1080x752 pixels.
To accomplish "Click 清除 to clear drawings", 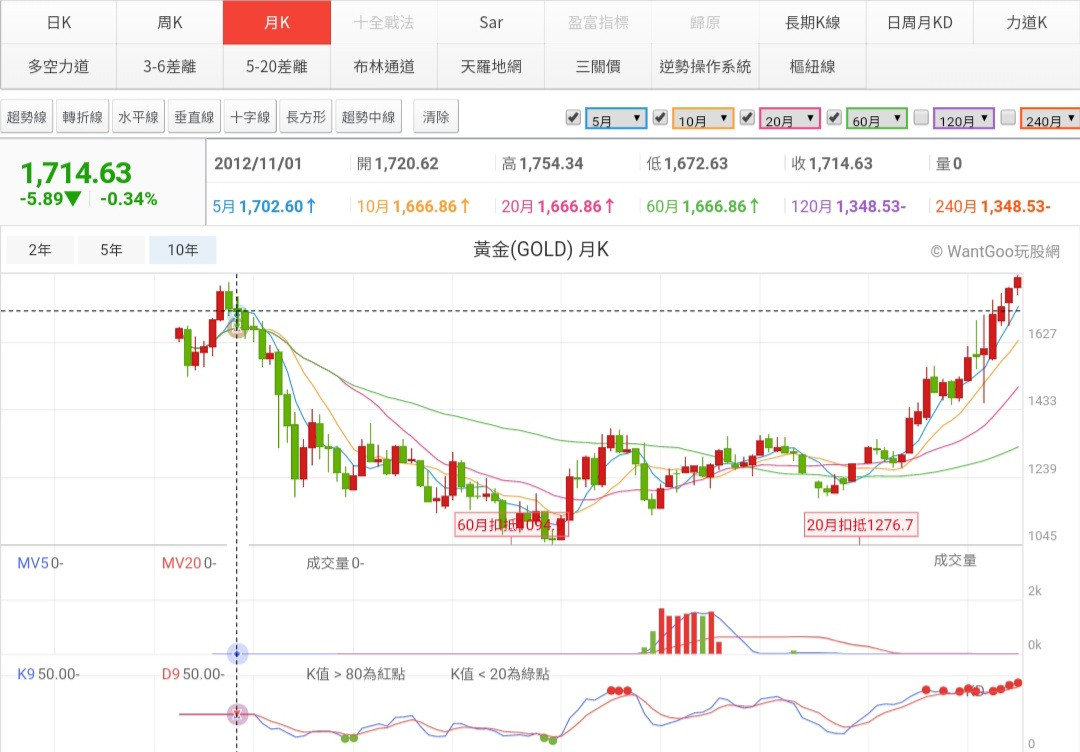I will pyautogui.click(x=436, y=118).
